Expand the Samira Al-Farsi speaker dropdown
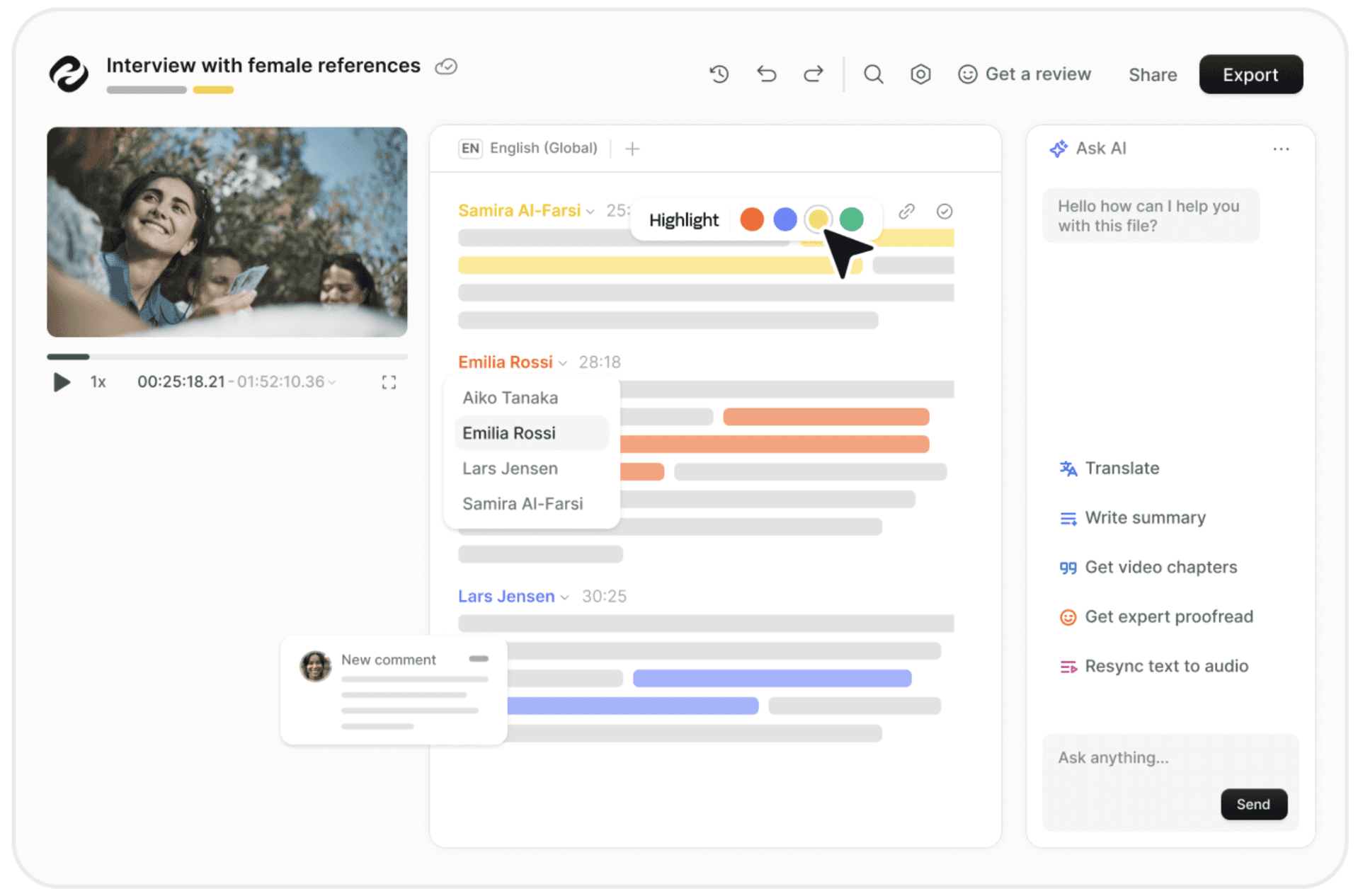1358x896 pixels. tap(590, 210)
